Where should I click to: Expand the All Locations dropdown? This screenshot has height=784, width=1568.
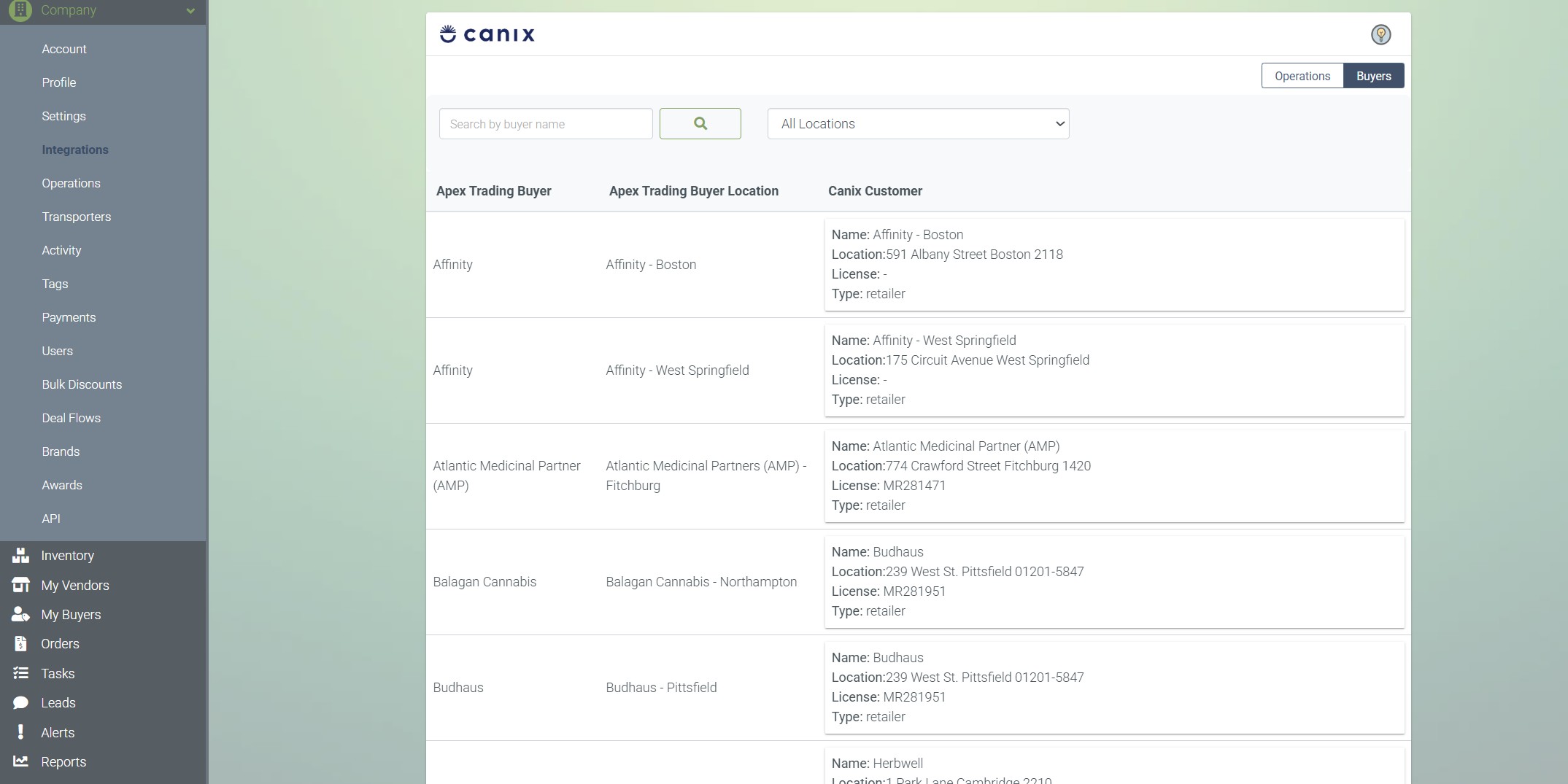(918, 124)
